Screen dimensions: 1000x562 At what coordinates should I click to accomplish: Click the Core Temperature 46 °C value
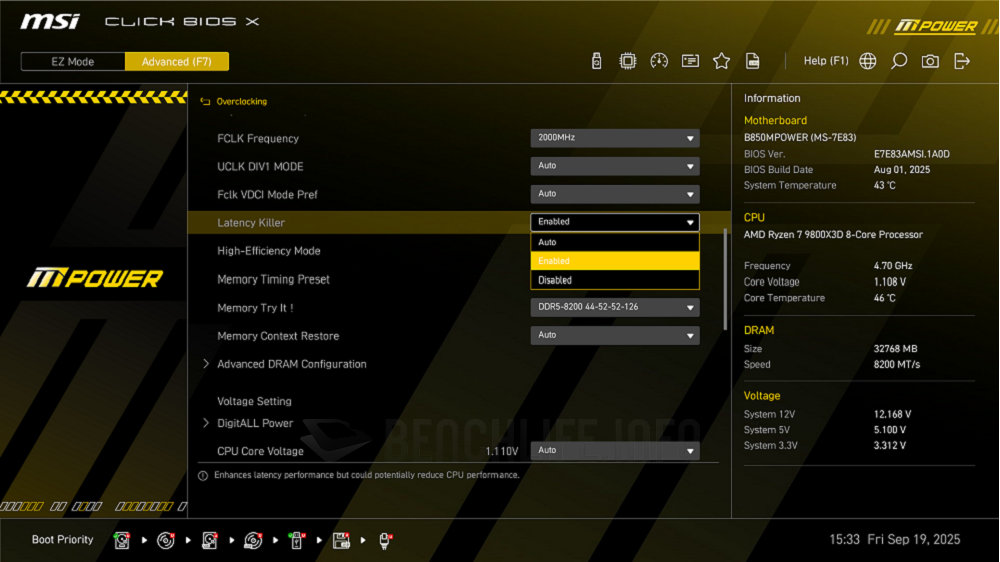click(885, 299)
